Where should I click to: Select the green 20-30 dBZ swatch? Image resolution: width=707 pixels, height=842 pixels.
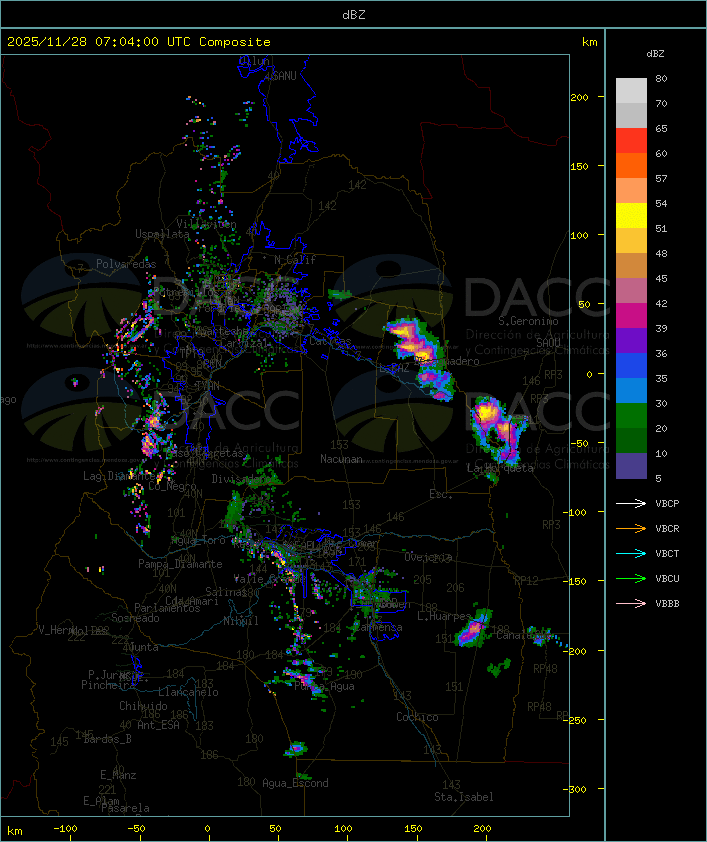coord(631,415)
